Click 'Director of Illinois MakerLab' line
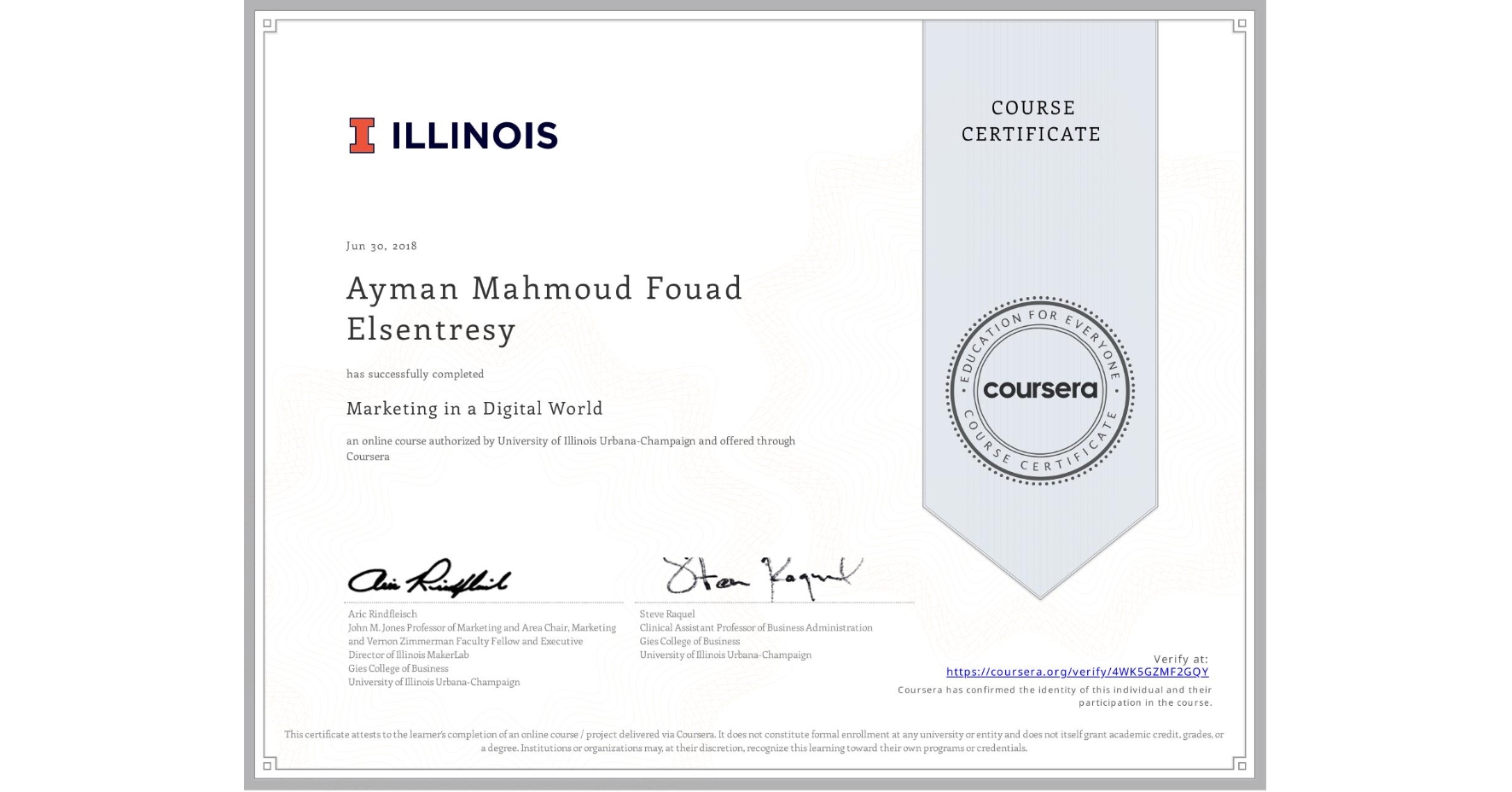 point(409,655)
